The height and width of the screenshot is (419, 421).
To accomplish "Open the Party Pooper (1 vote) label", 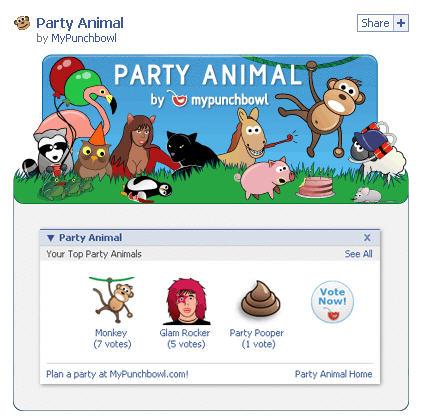I will [257, 338].
